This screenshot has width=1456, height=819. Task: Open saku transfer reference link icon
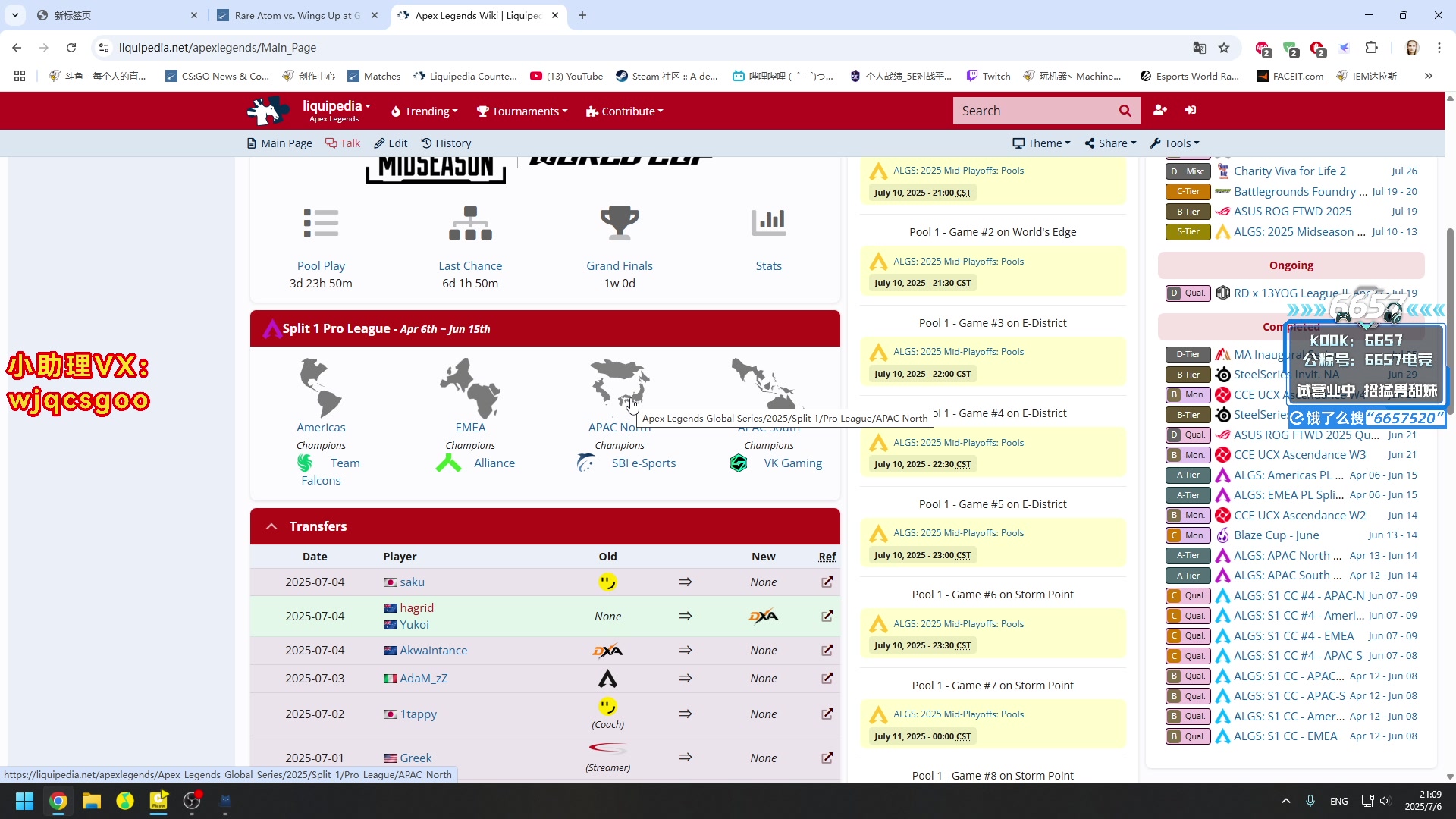827,582
